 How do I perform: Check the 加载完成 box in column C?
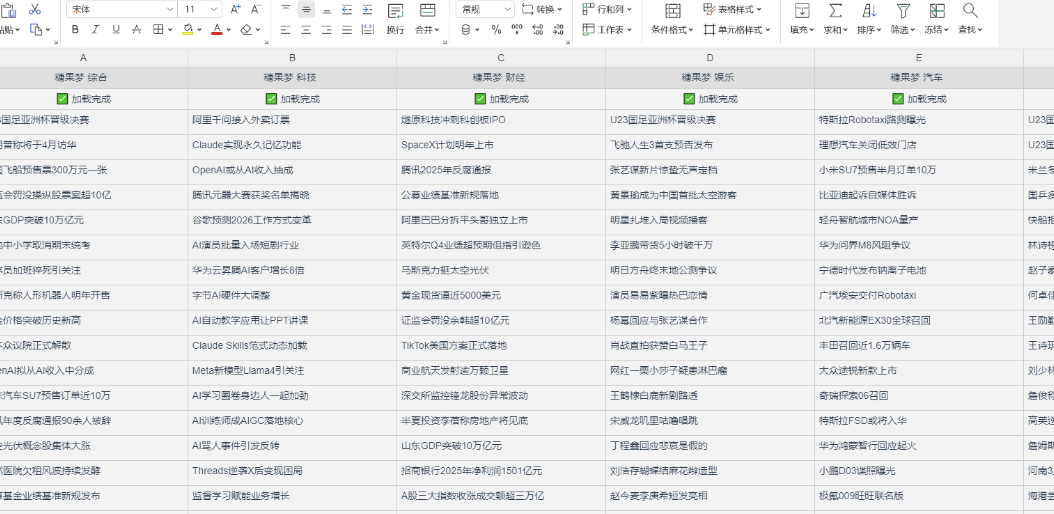[x=480, y=99]
